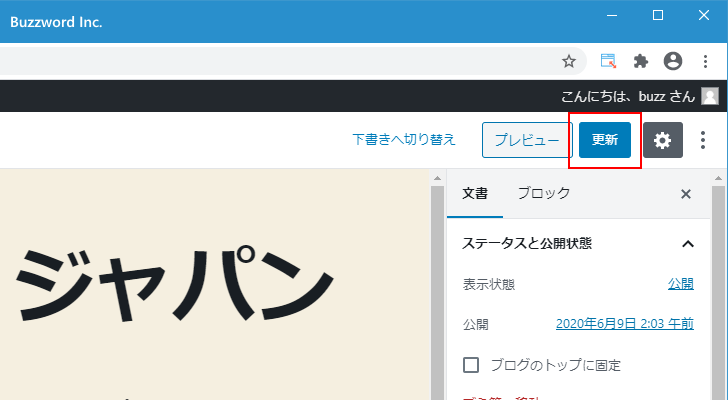Bookmark this page with the star icon

(569, 61)
